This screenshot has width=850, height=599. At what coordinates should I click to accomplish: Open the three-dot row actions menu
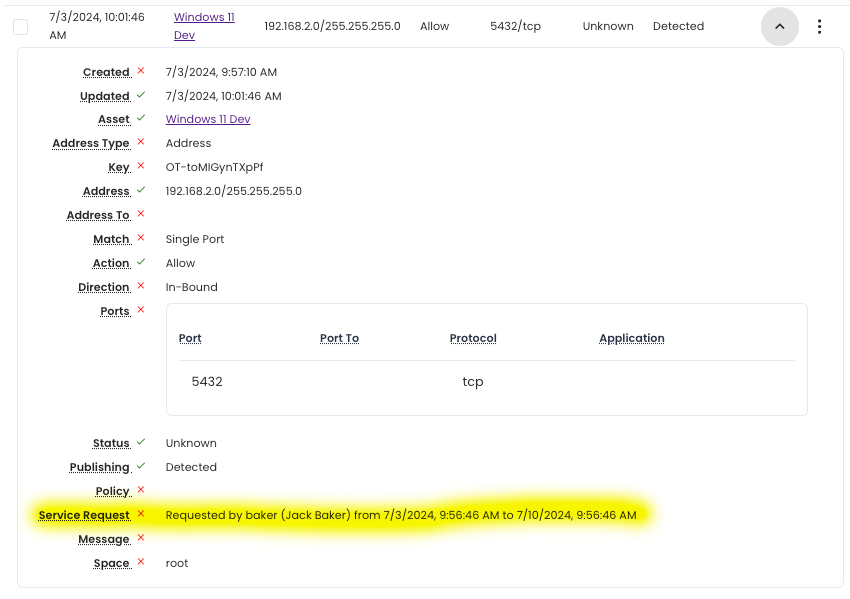(820, 27)
